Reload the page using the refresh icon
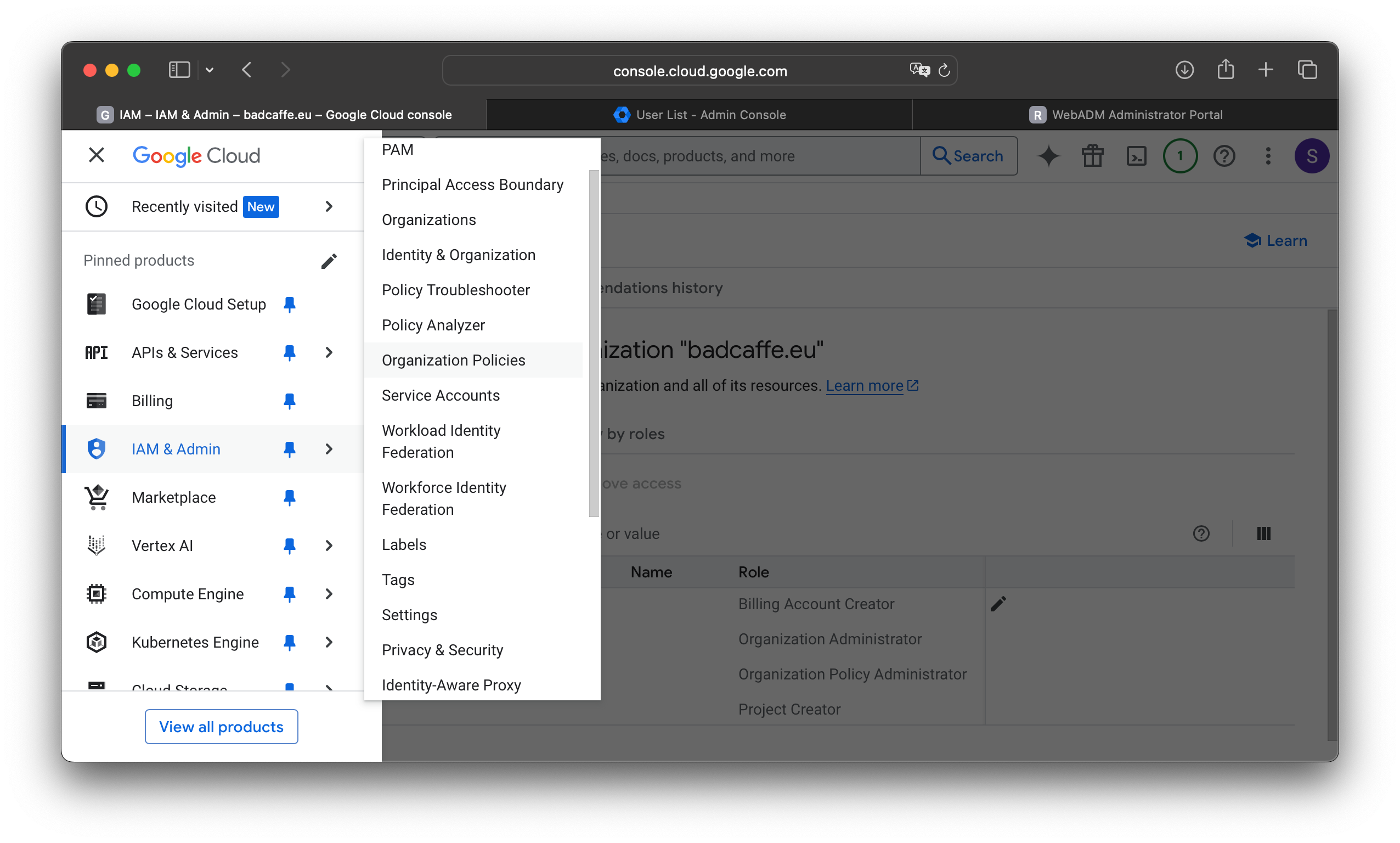The image size is (1400, 843). (x=944, y=70)
